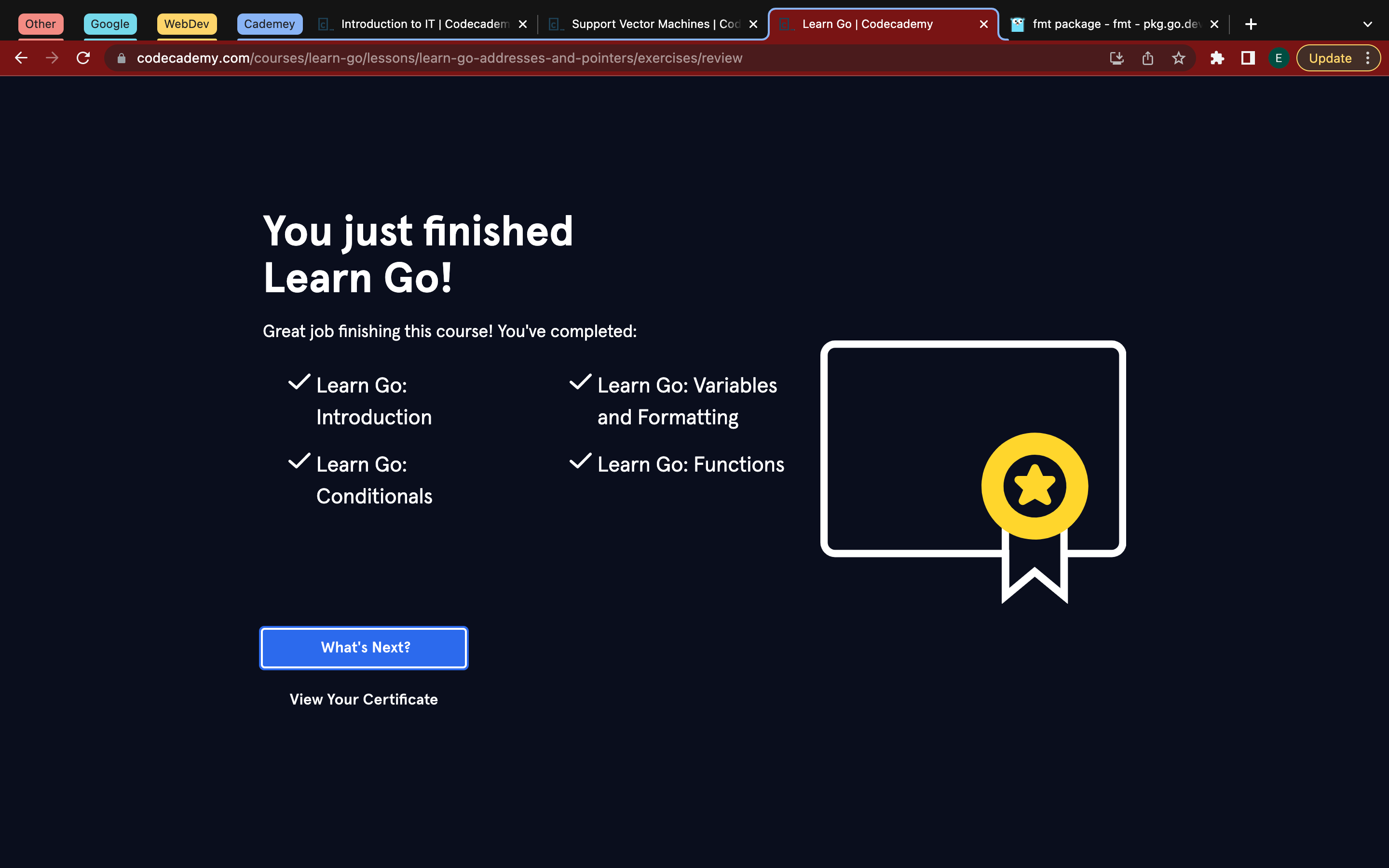
Task: Expand the Cademey tab group
Action: tap(269, 24)
